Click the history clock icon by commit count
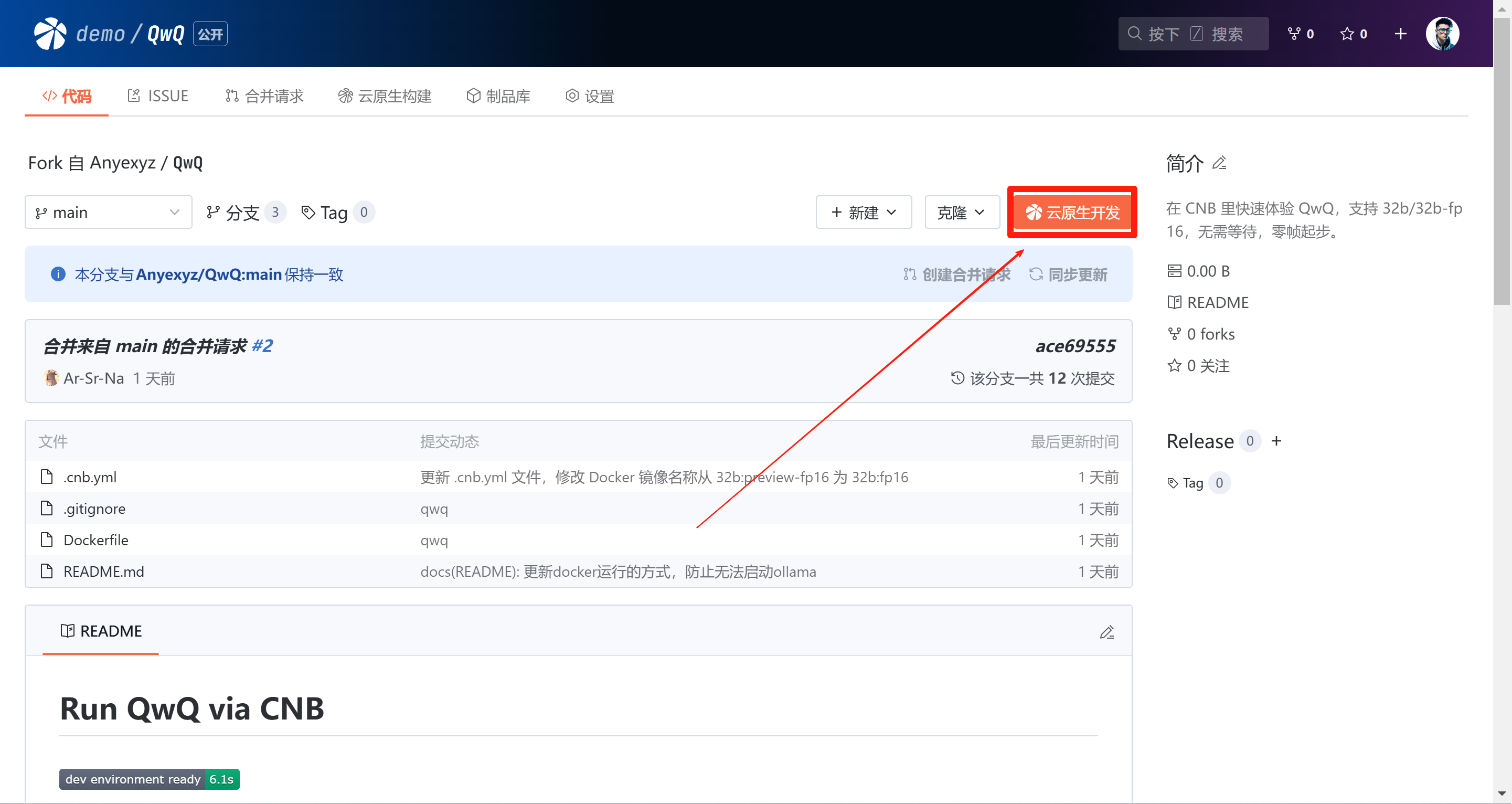This screenshot has width=1512, height=804. point(957,378)
